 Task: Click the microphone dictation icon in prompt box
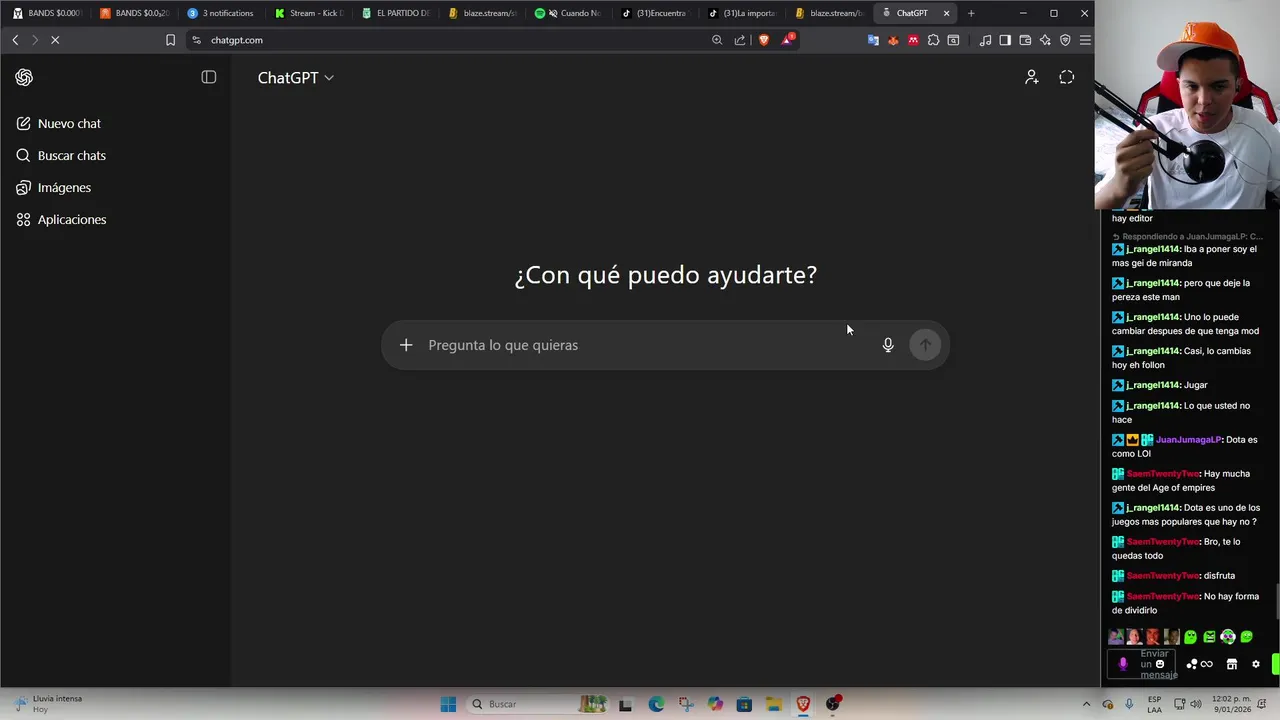(x=888, y=345)
